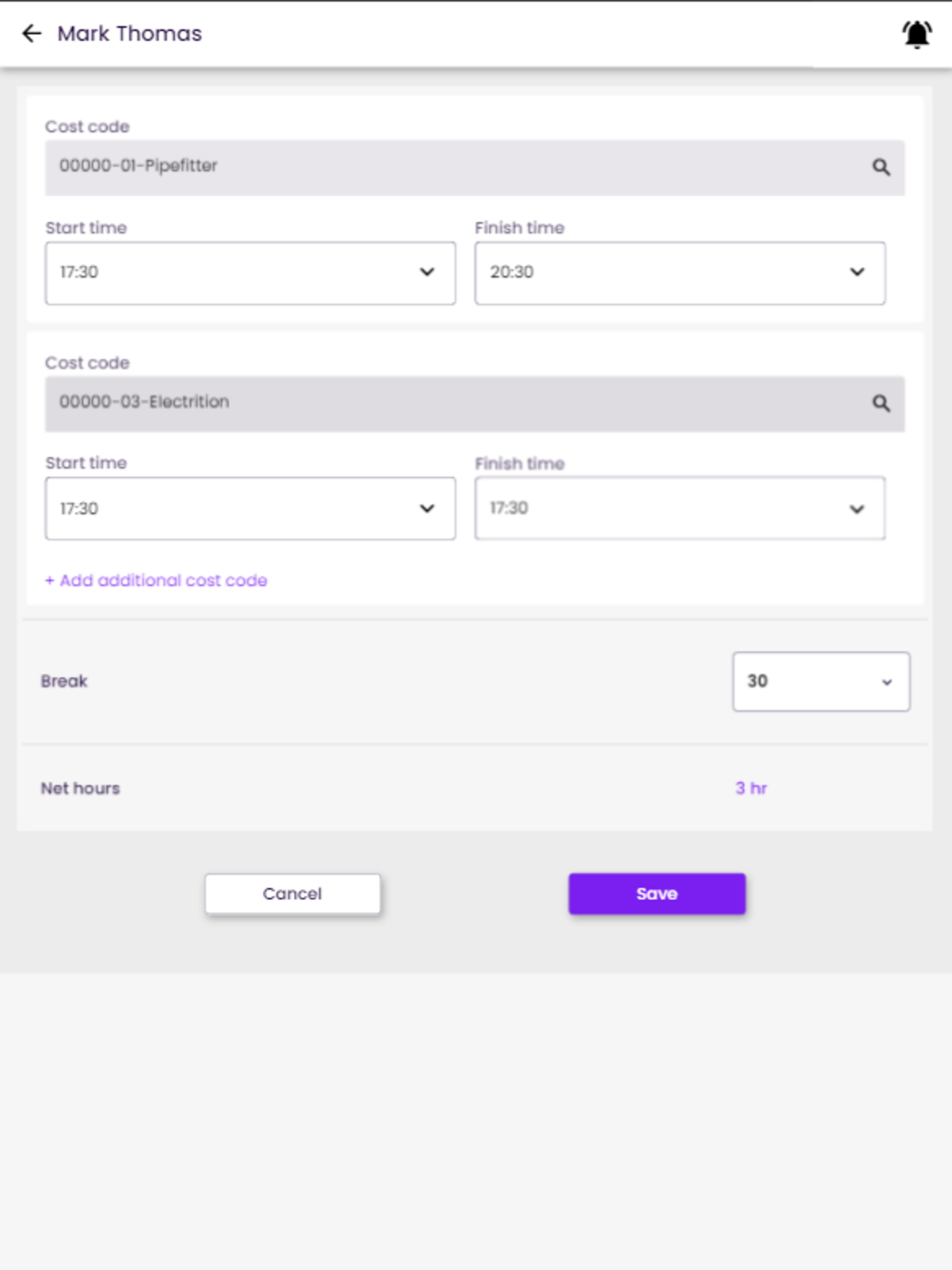The width and height of the screenshot is (952, 1270).
Task: Go back using the arrow beside Mark Thomas
Action: click(x=32, y=34)
